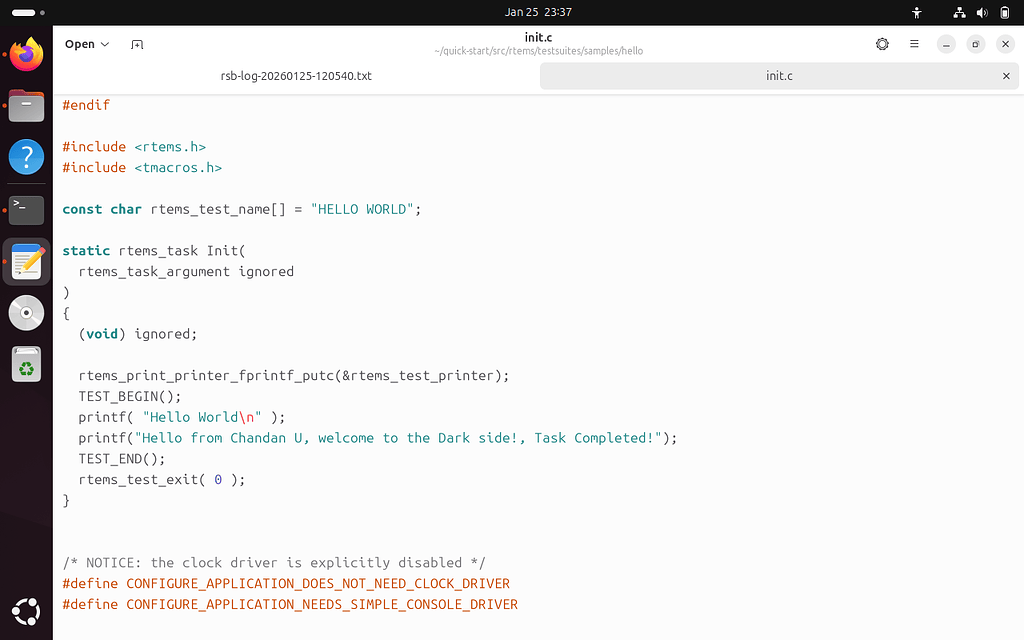Click the (void) ignored; statement
Image resolution: width=1024 pixels, height=640 pixels.
(138, 334)
